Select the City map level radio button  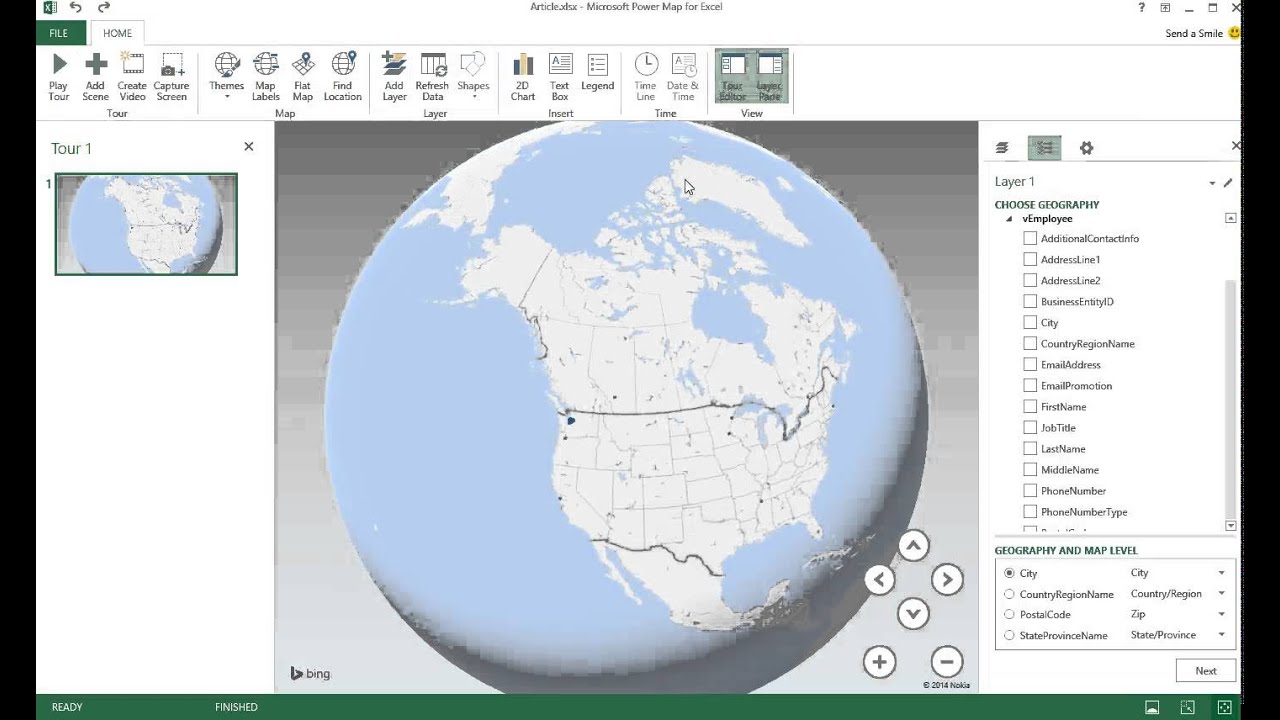tap(1009, 573)
